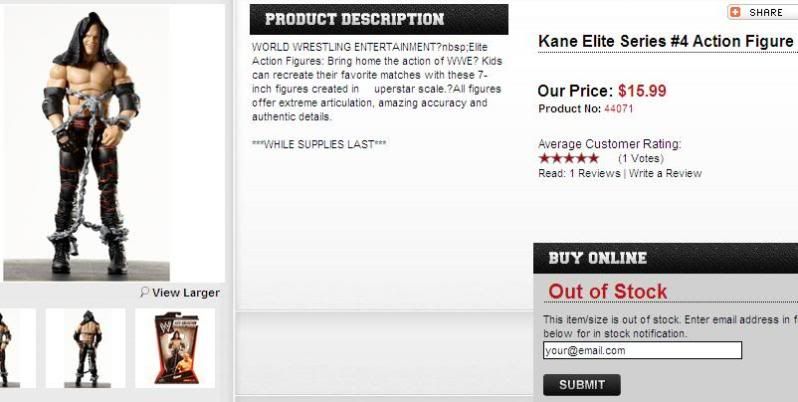Click Write a Review link
Viewport: 798px width, 402px height.
point(665,173)
